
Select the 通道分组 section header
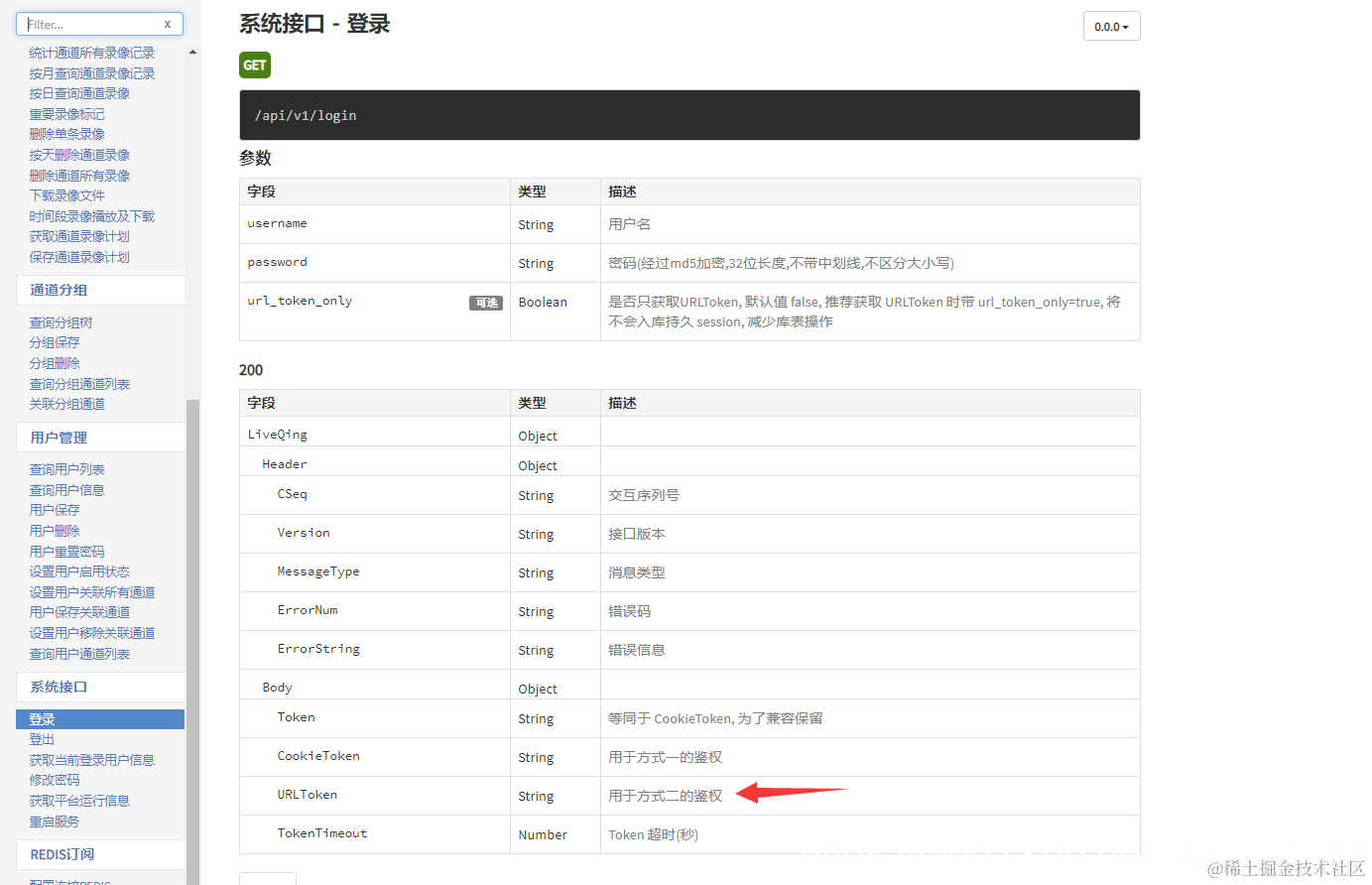(x=100, y=290)
